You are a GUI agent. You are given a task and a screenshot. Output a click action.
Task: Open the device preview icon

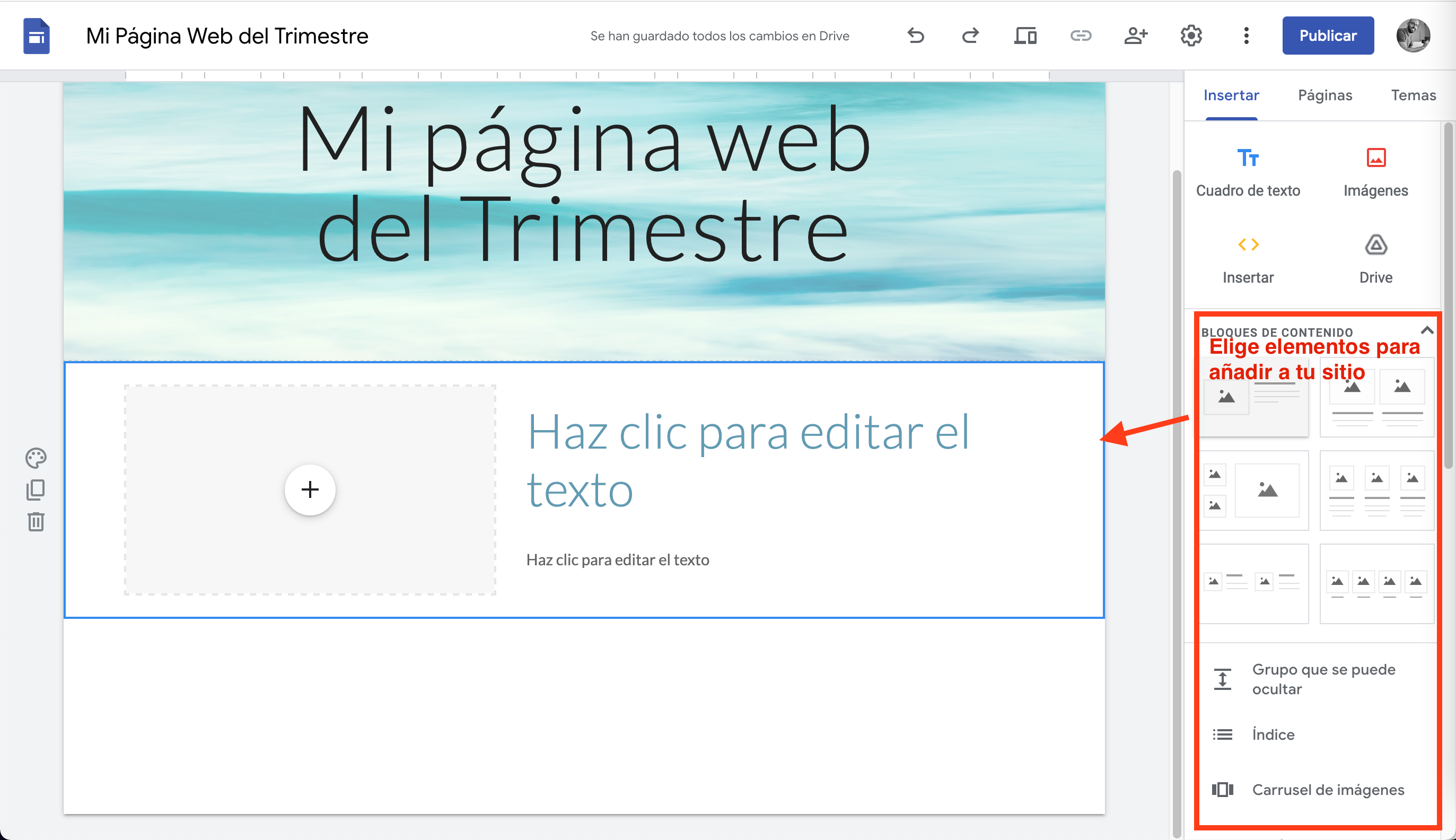pyautogui.click(x=1025, y=35)
